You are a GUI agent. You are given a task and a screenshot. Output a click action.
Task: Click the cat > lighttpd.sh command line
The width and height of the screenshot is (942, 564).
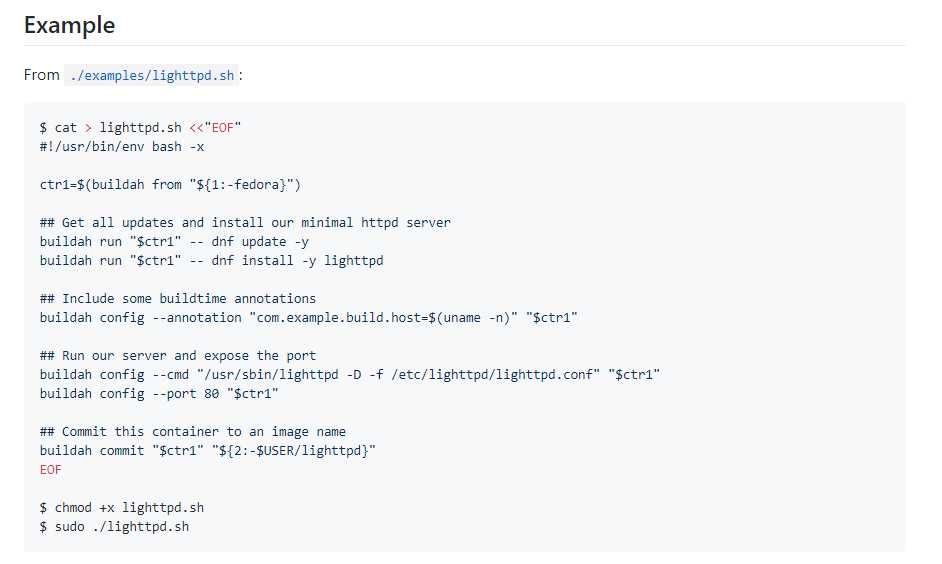[x=140, y=127]
